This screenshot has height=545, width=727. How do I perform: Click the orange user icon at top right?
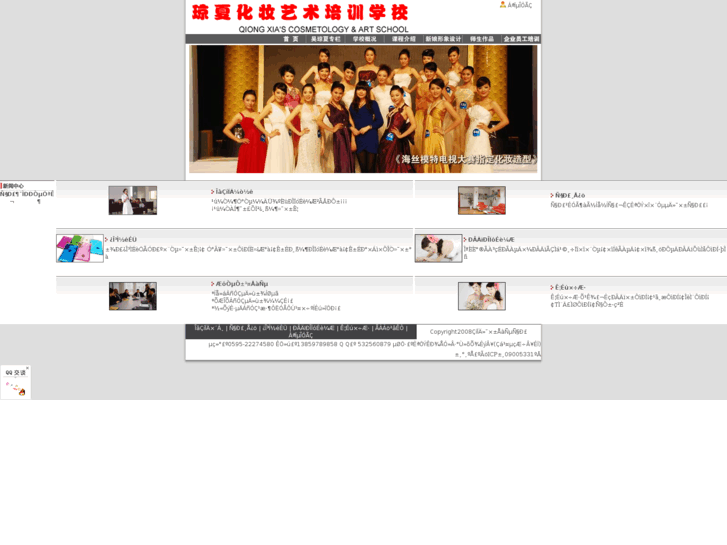tap(503, 5)
